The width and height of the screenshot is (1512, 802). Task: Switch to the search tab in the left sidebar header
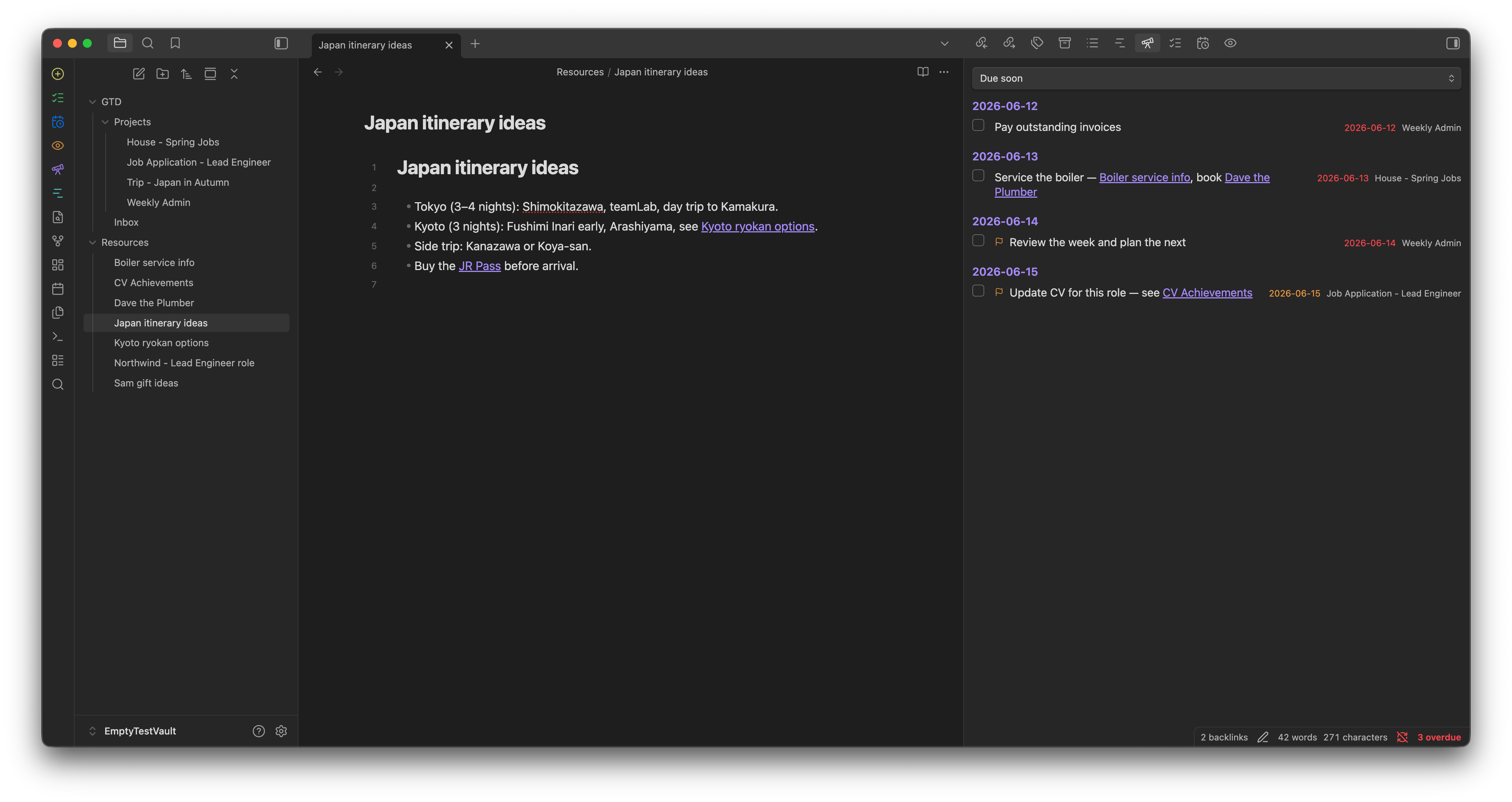(148, 43)
